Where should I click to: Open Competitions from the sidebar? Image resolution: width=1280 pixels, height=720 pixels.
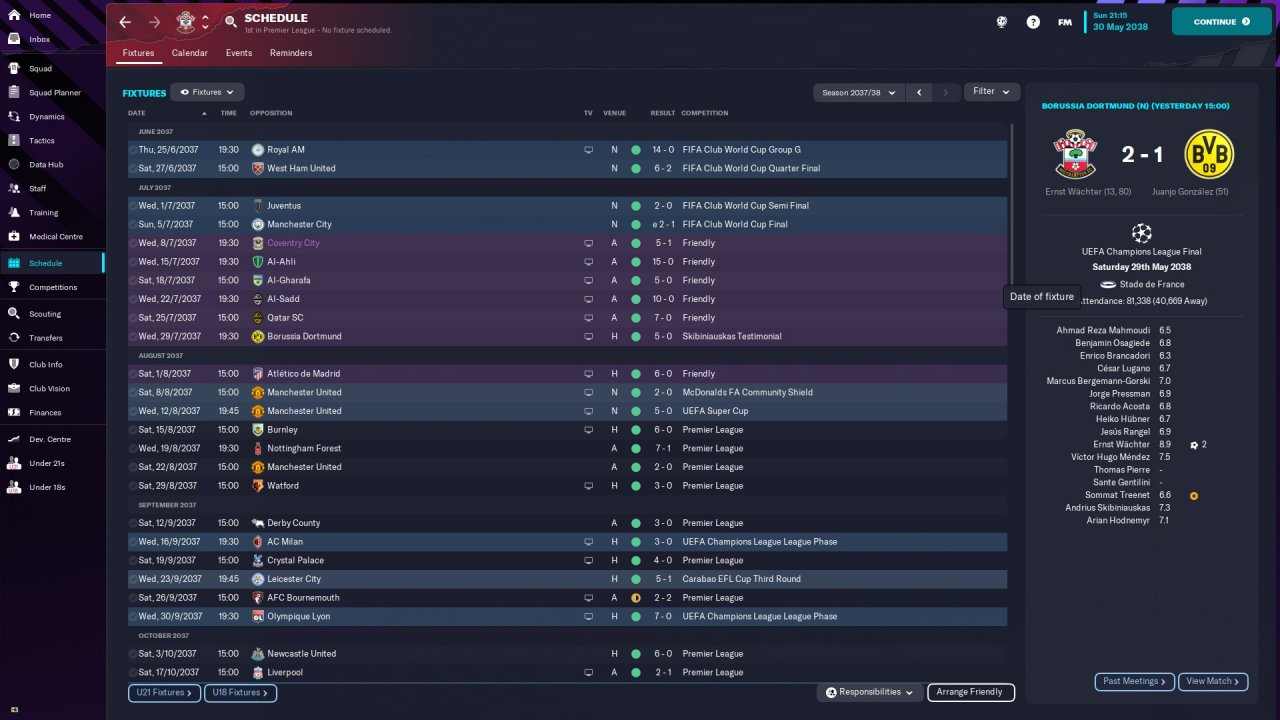(52, 288)
